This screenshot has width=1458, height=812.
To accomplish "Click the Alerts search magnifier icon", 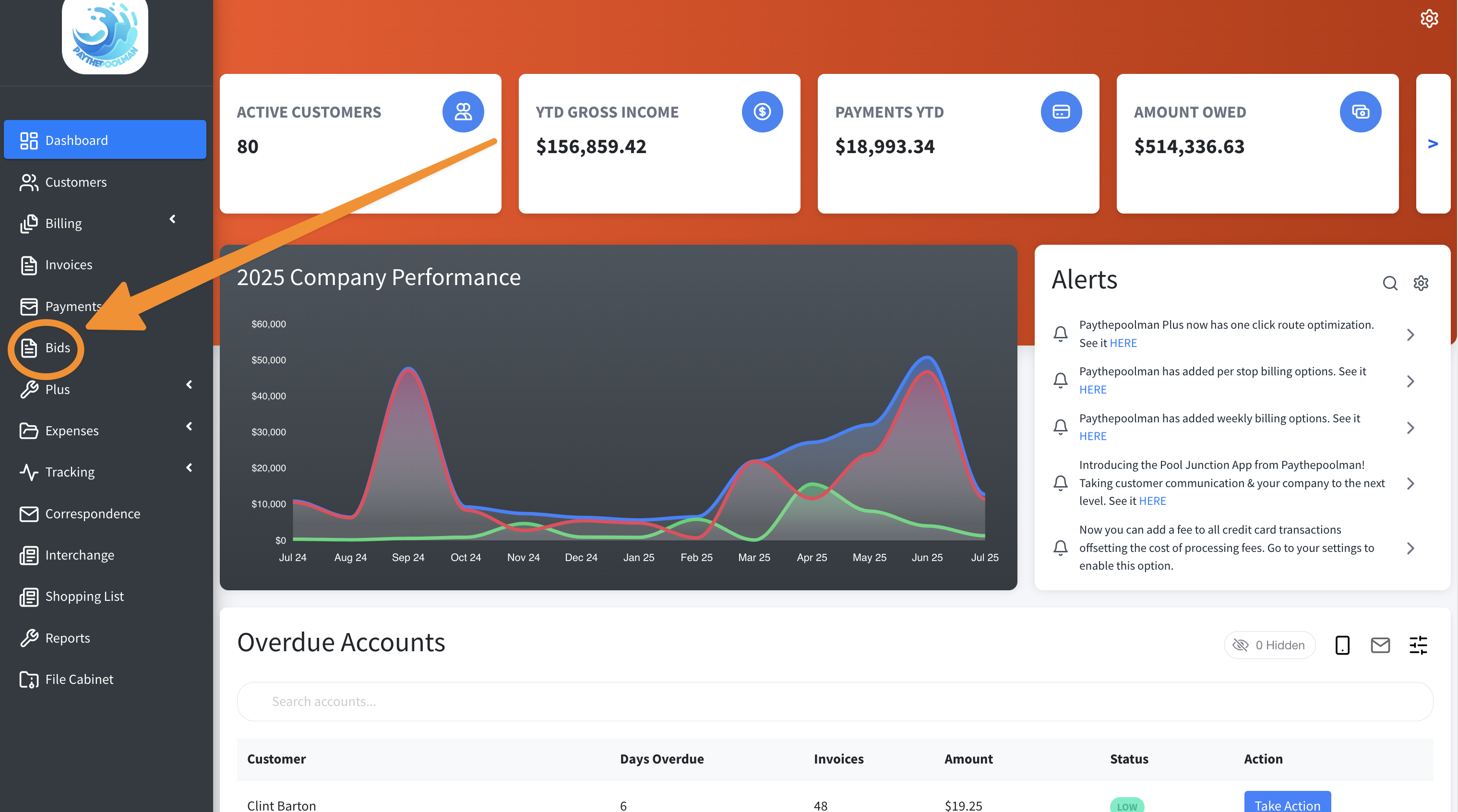I will (1389, 283).
